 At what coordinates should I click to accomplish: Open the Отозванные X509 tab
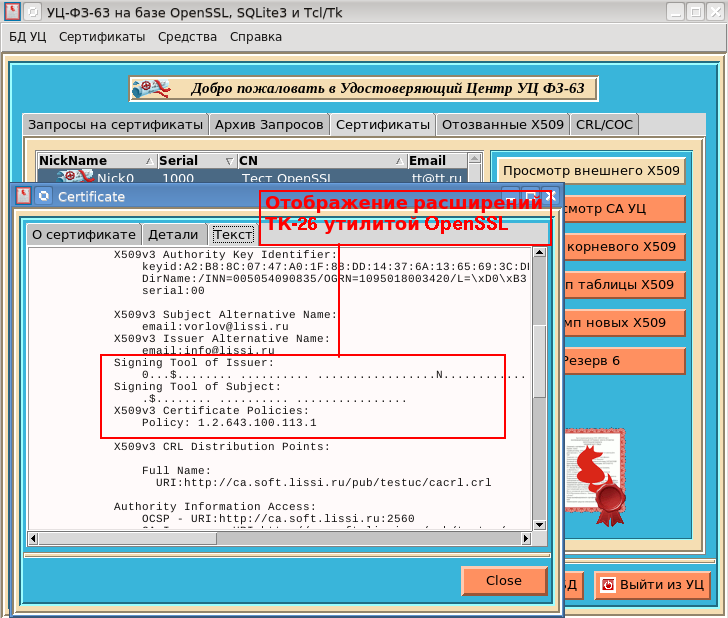pyautogui.click(x=502, y=124)
